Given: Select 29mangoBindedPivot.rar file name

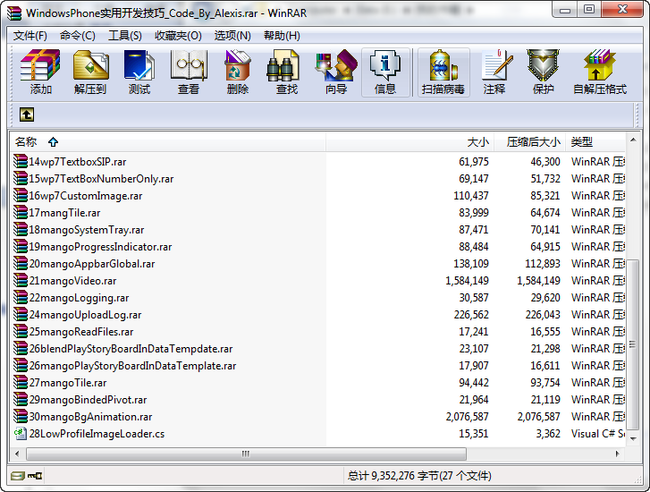Looking at the screenshot, I should coord(88,400).
